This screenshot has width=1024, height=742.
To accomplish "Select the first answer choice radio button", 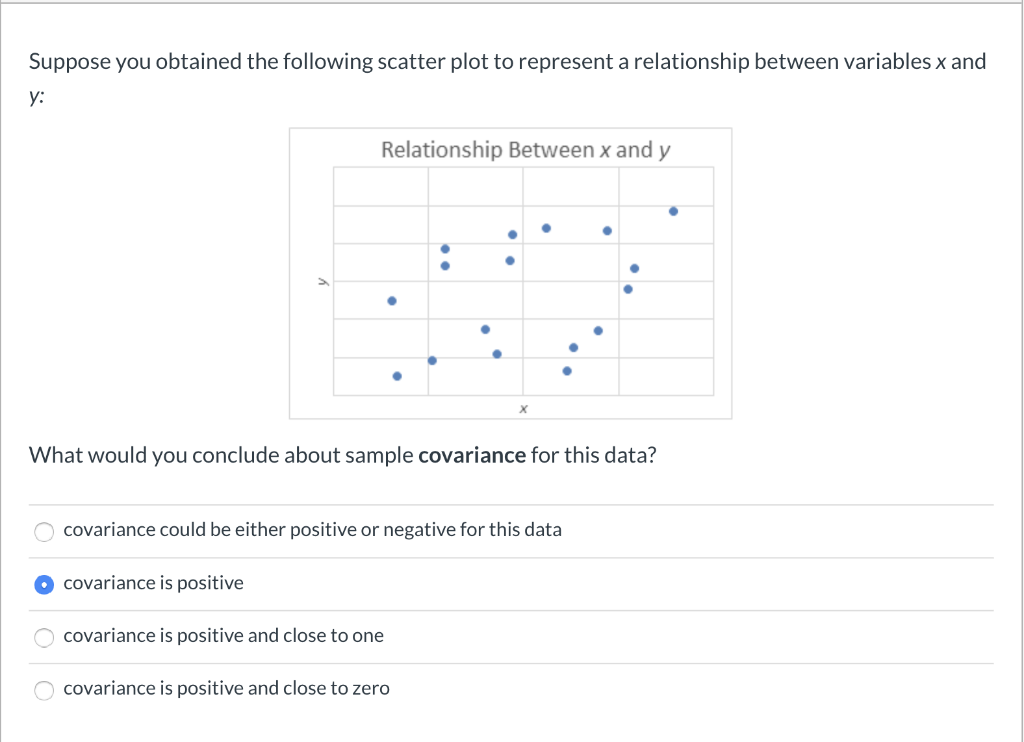I will click(x=44, y=531).
